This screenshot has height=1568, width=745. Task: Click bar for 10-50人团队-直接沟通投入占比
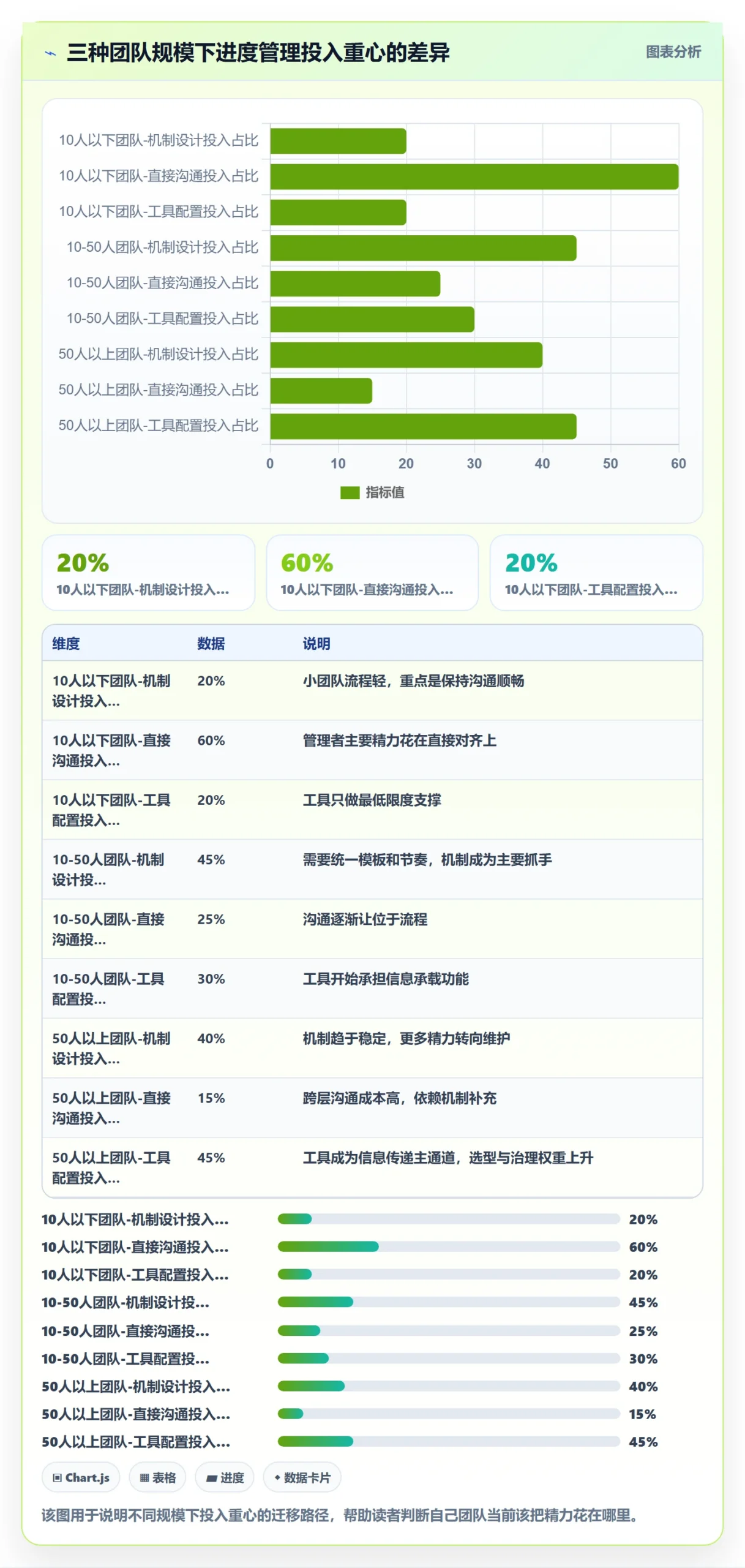pyautogui.click(x=355, y=284)
